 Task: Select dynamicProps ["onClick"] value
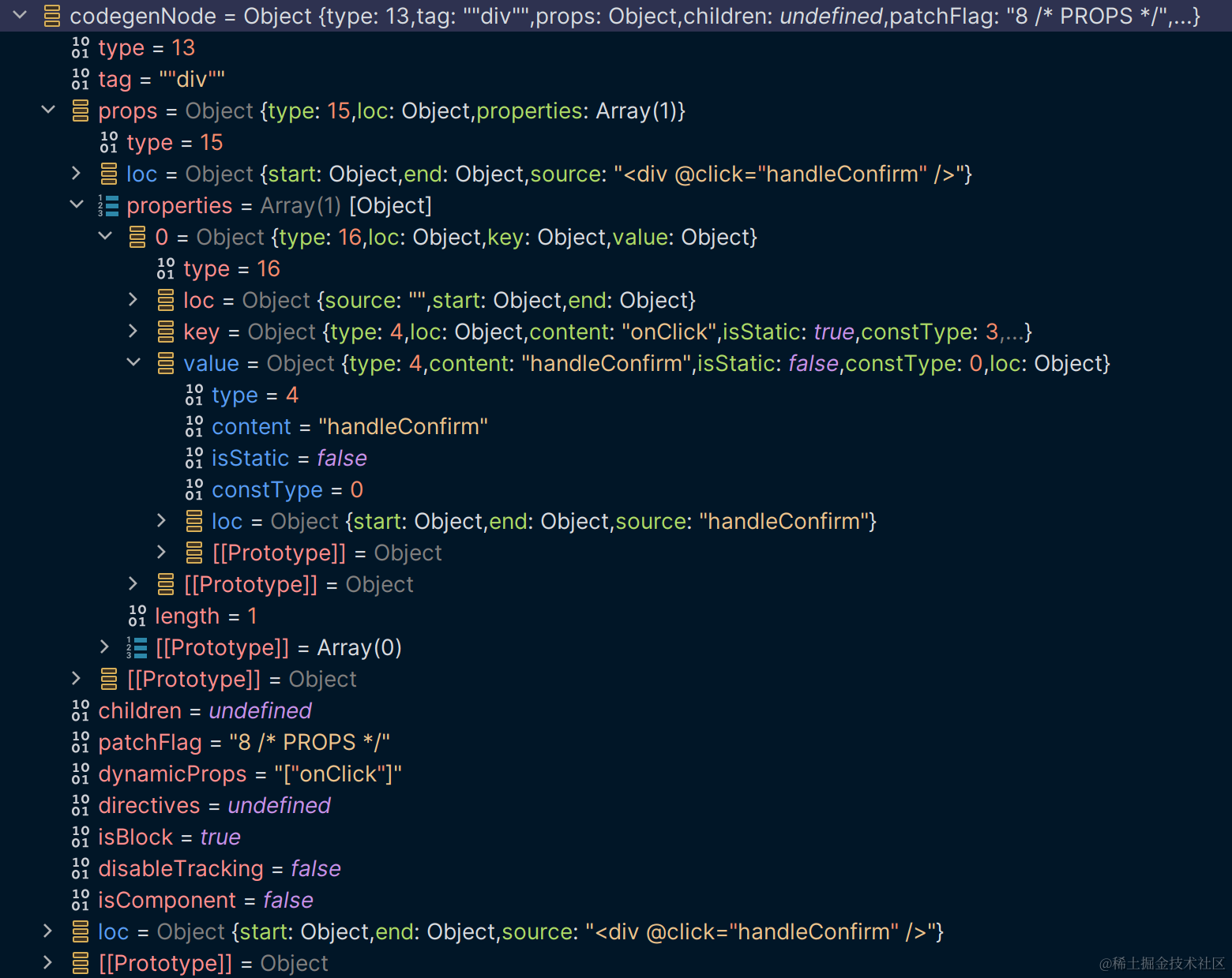point(338,774)
